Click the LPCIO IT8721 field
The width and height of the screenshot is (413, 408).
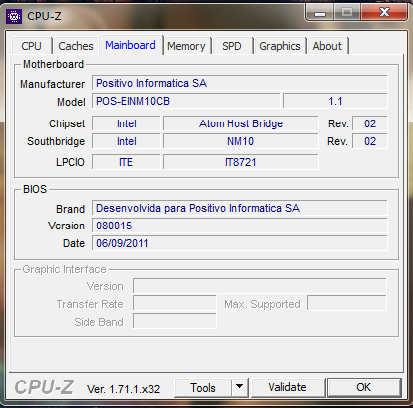pyautogui.click(x=241, y=162)
